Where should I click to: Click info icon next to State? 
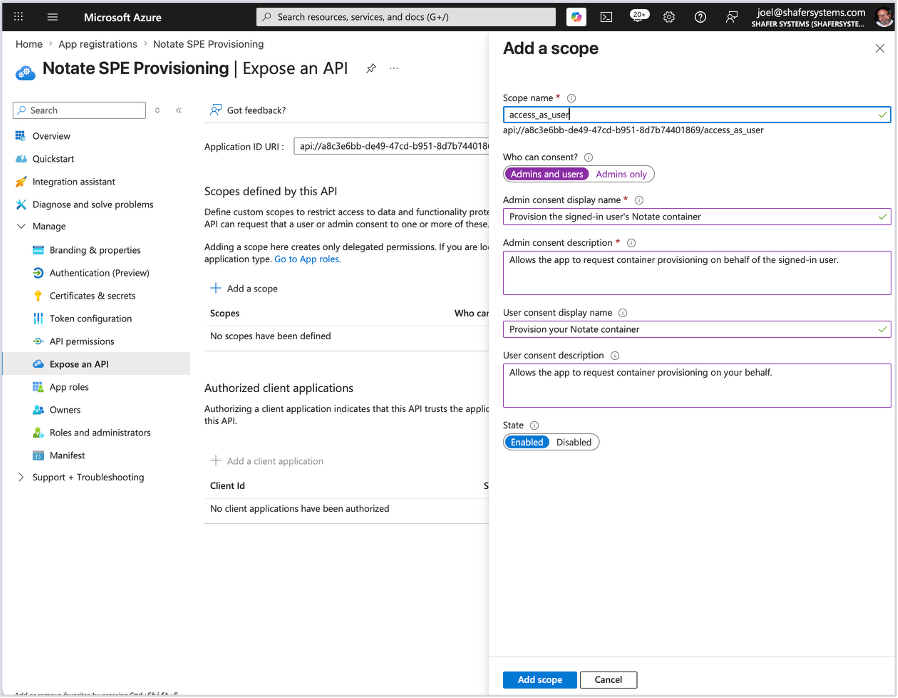click(534, 425)
